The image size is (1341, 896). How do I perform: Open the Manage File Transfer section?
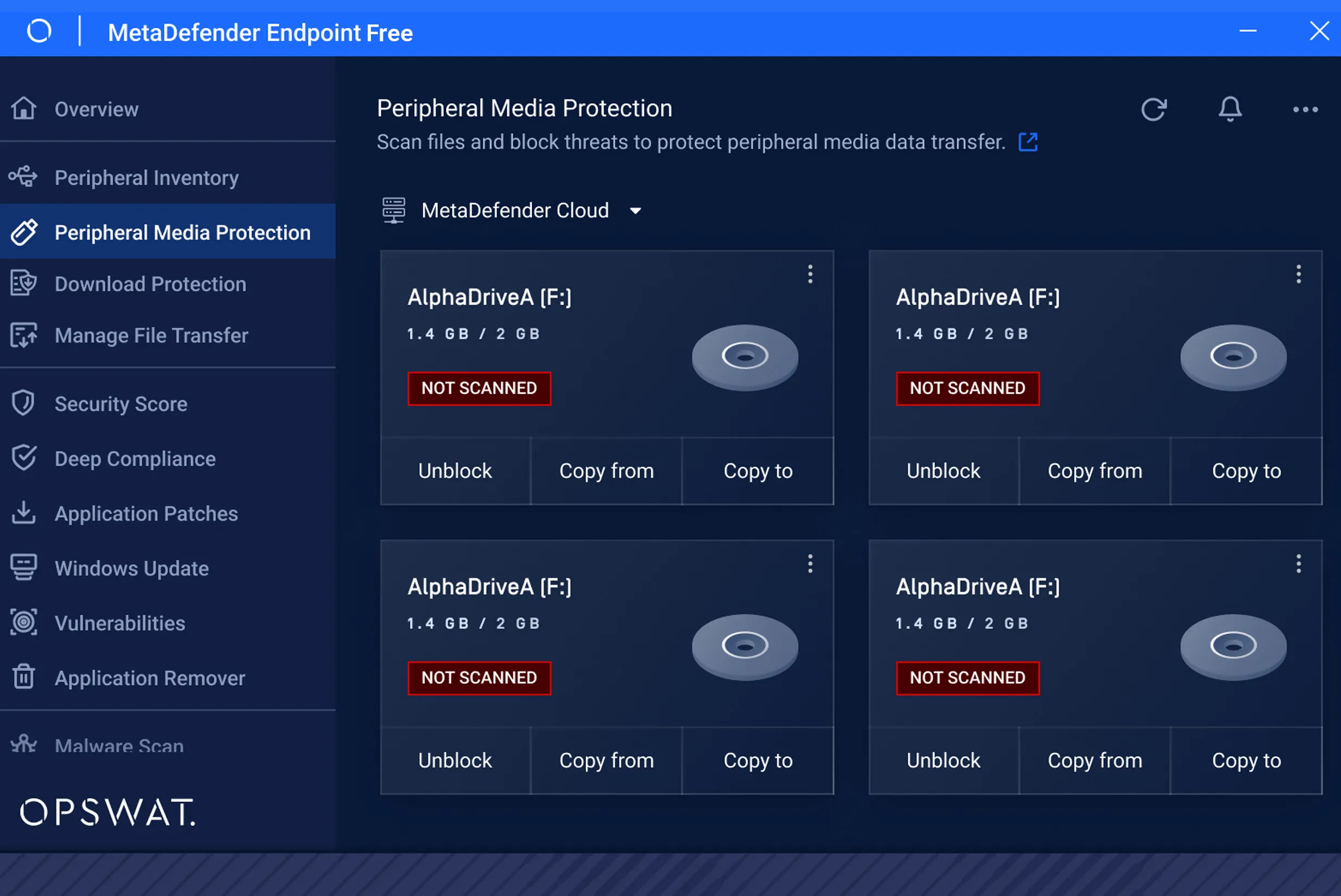click(167, 336)
